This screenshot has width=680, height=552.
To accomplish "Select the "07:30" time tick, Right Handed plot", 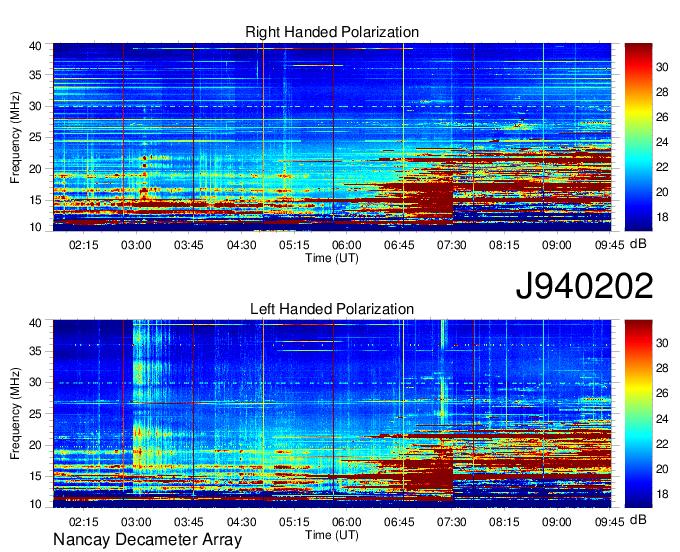I will tap(451, 245).
